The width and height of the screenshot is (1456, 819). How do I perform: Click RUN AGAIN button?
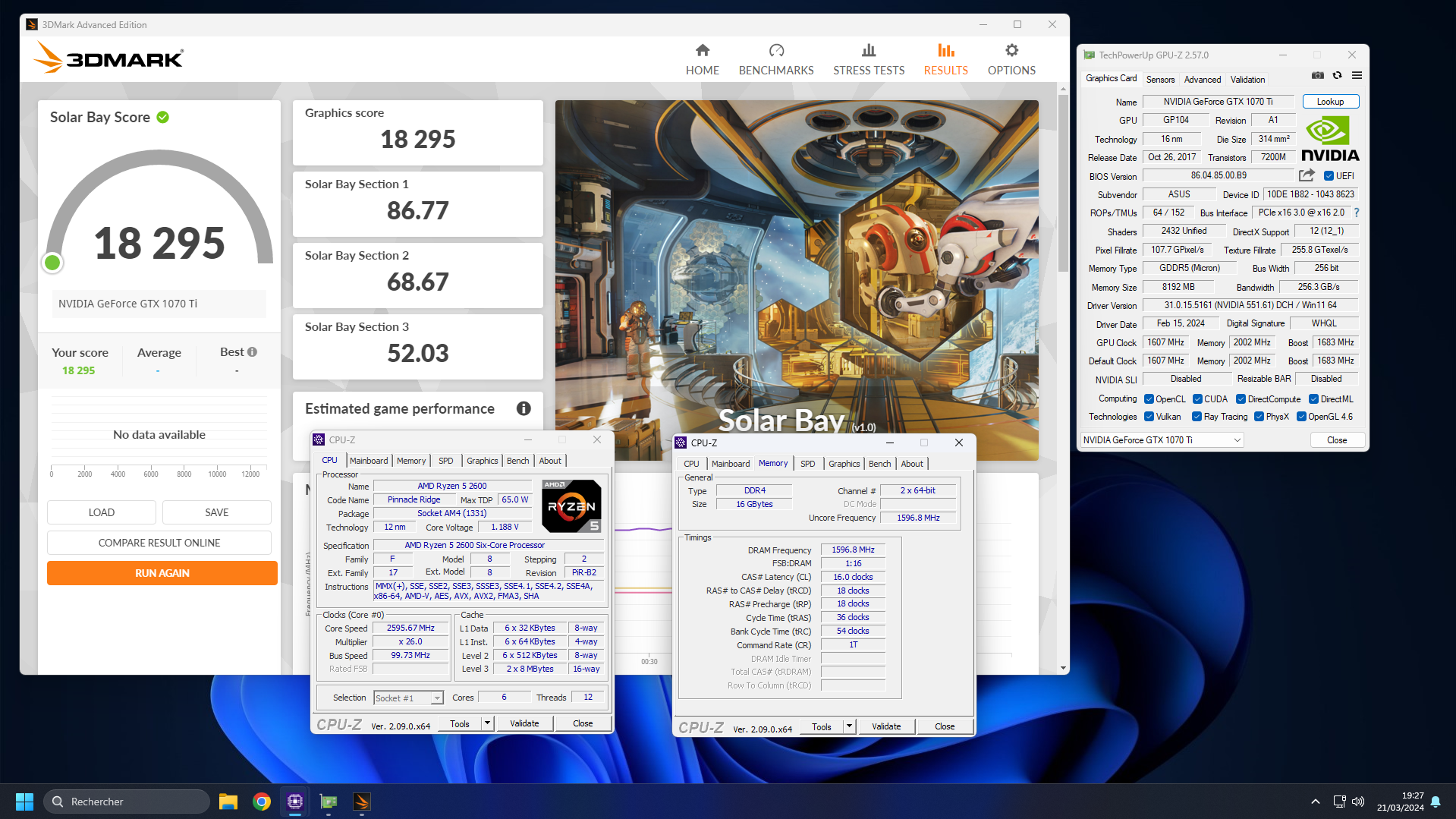pos(162,573)
